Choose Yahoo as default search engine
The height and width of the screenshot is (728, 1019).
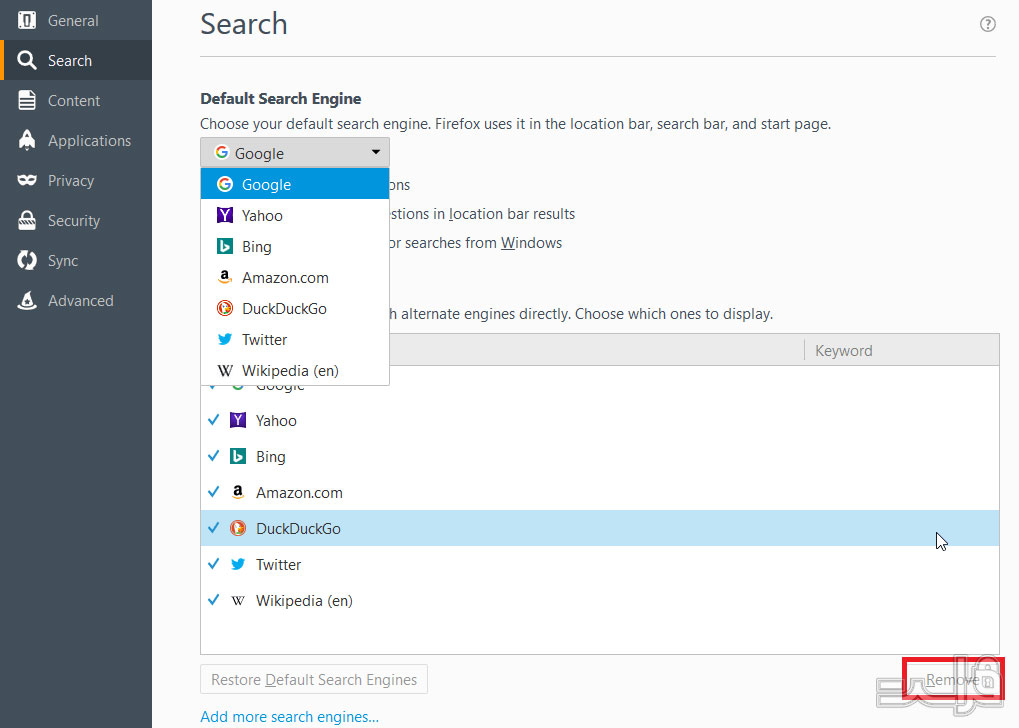(x=295, y=215)
